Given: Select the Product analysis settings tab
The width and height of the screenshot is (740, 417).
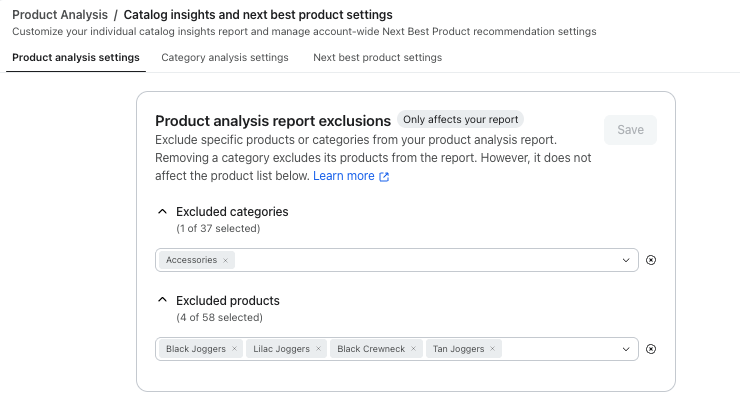Looking at the screenshot, I should (x=76, y=58).
